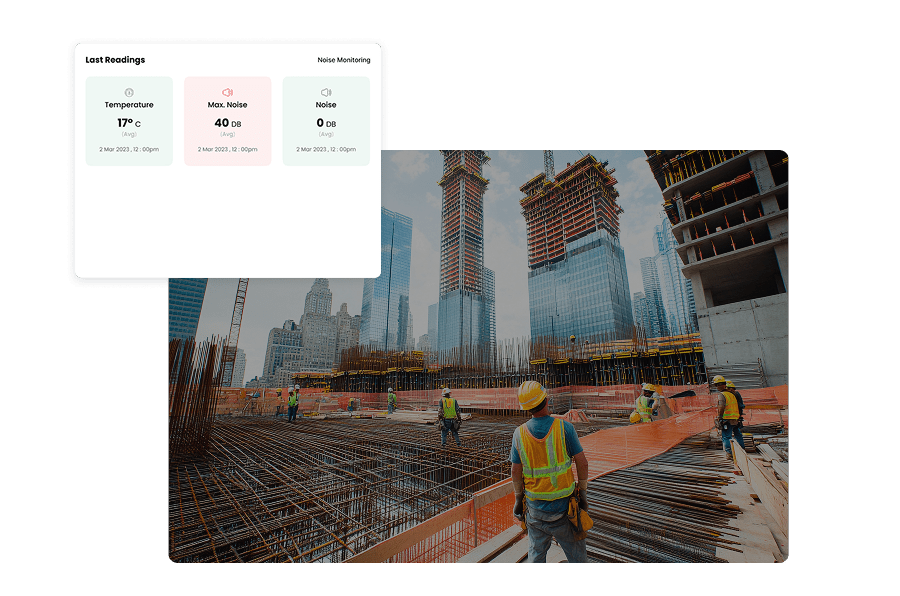The width and height of the screenshot is (900, 596).
Task: Click the timestamp in the Max. Noise card
Action: pos(227,149)
